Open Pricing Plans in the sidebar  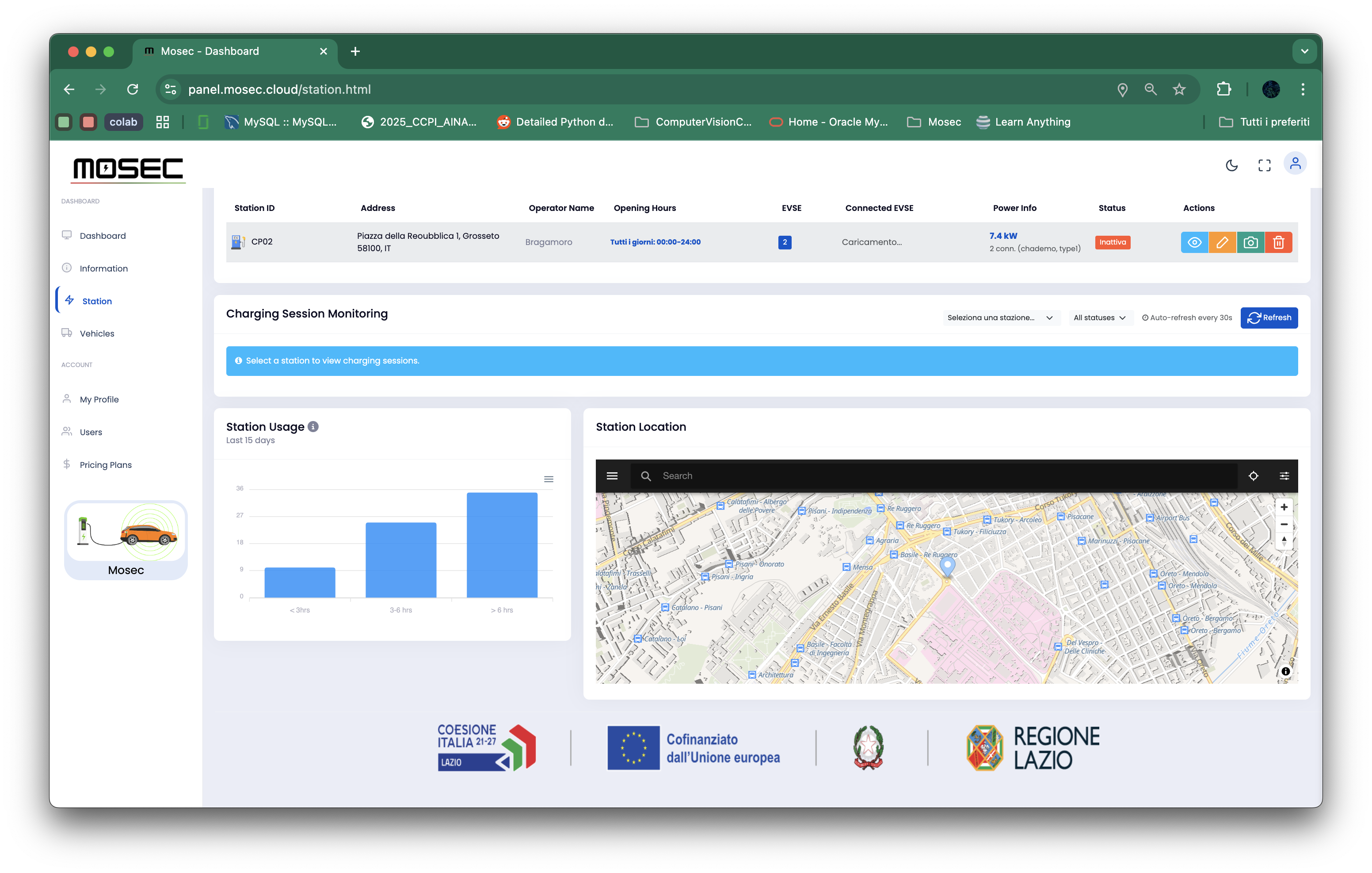[105, 465]
